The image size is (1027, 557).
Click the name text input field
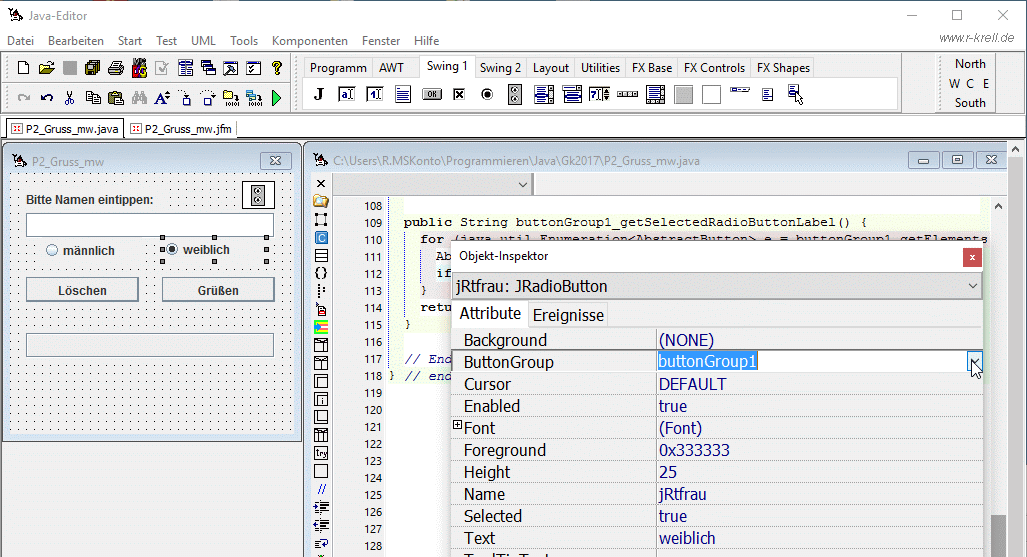point(150,224)
